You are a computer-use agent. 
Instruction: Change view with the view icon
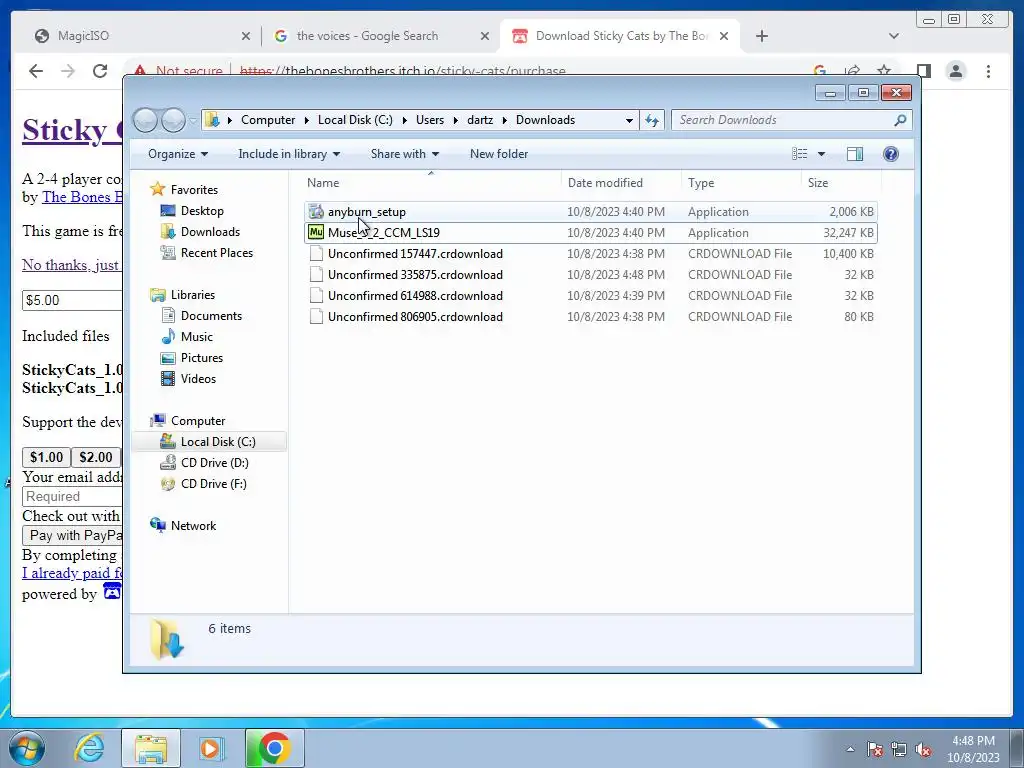[x=799, y=153]
